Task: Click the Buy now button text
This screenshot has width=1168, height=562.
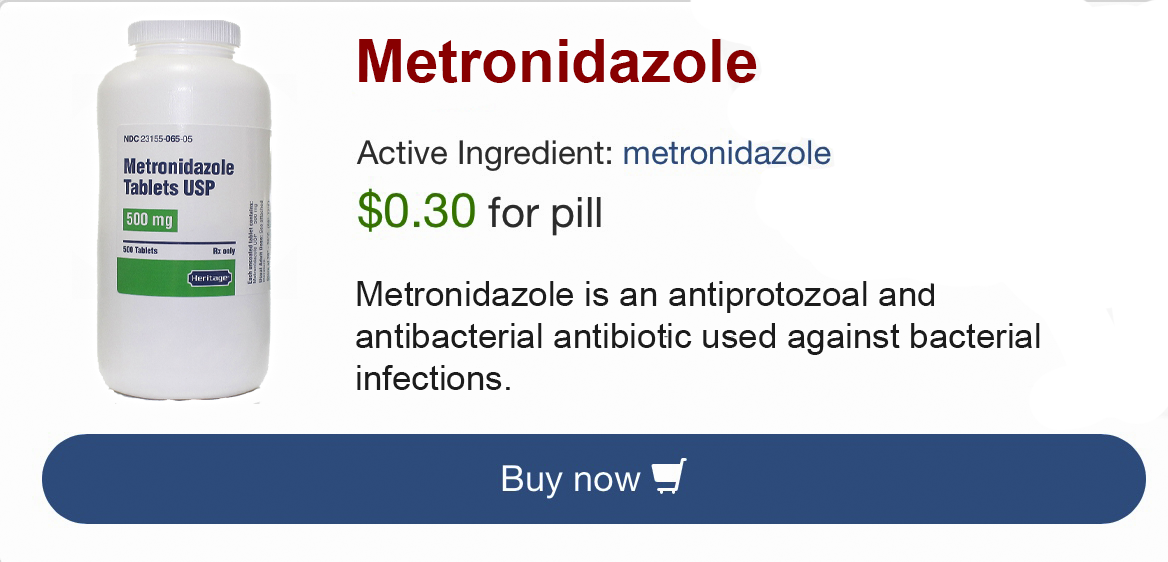Action: pos(571,478)
